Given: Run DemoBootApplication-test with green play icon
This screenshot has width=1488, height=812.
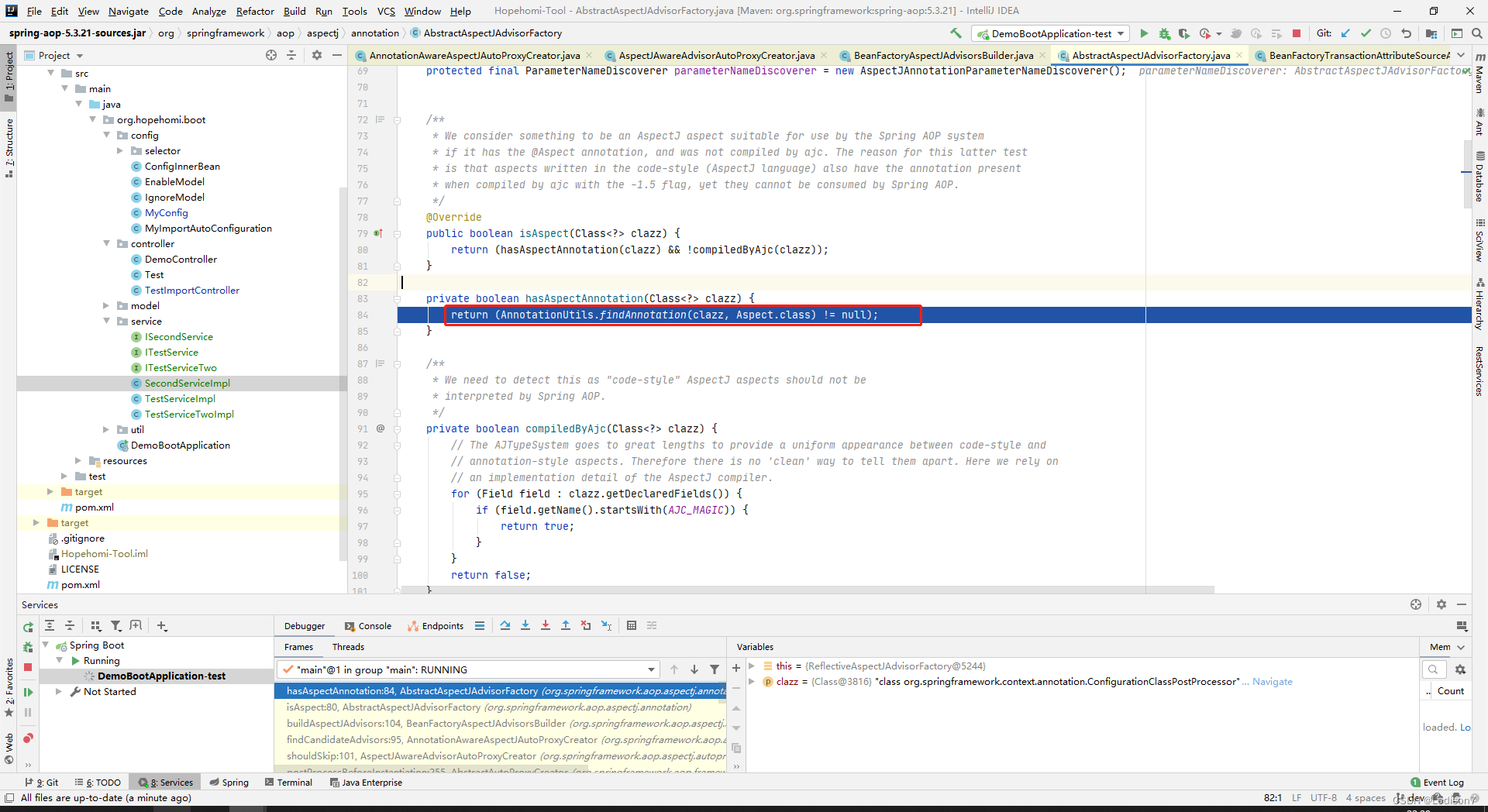Looking at the screenshot, I should pos(1144,33).
